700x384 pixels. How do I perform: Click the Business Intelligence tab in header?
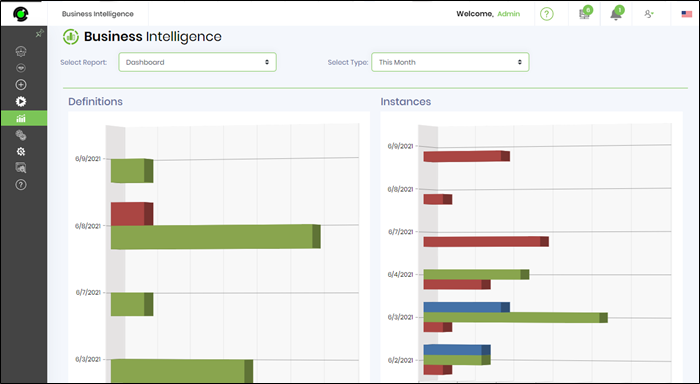click(98, 14)
